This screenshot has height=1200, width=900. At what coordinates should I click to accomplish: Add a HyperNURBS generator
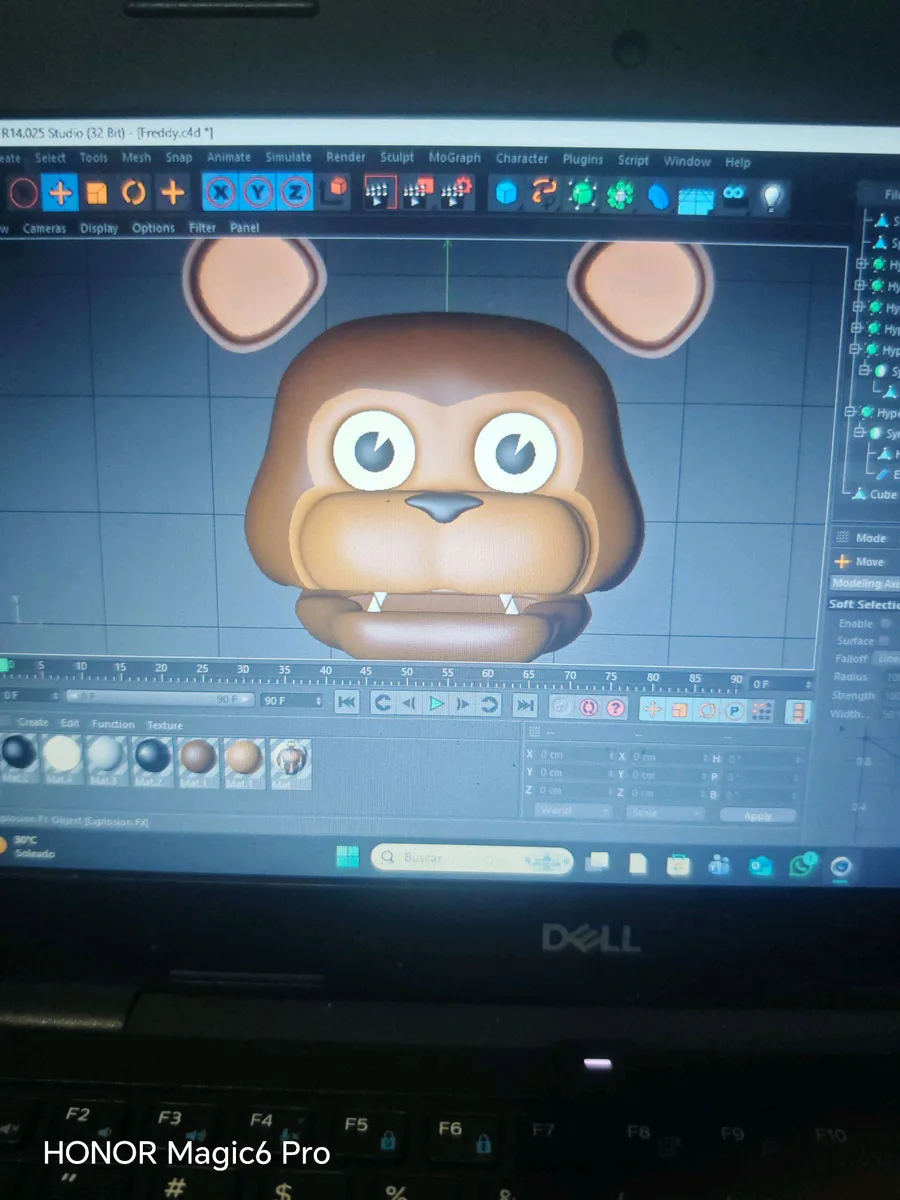(583, 194)
